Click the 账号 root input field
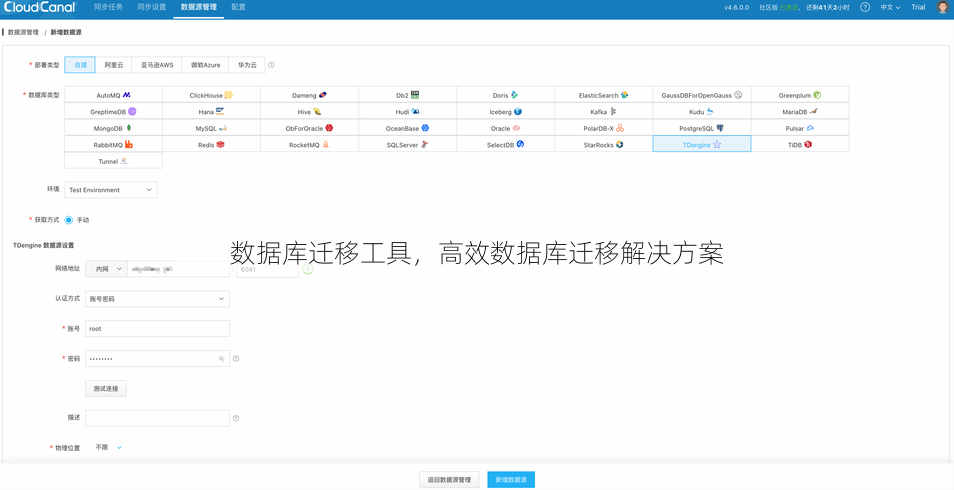 coord(158,329)
